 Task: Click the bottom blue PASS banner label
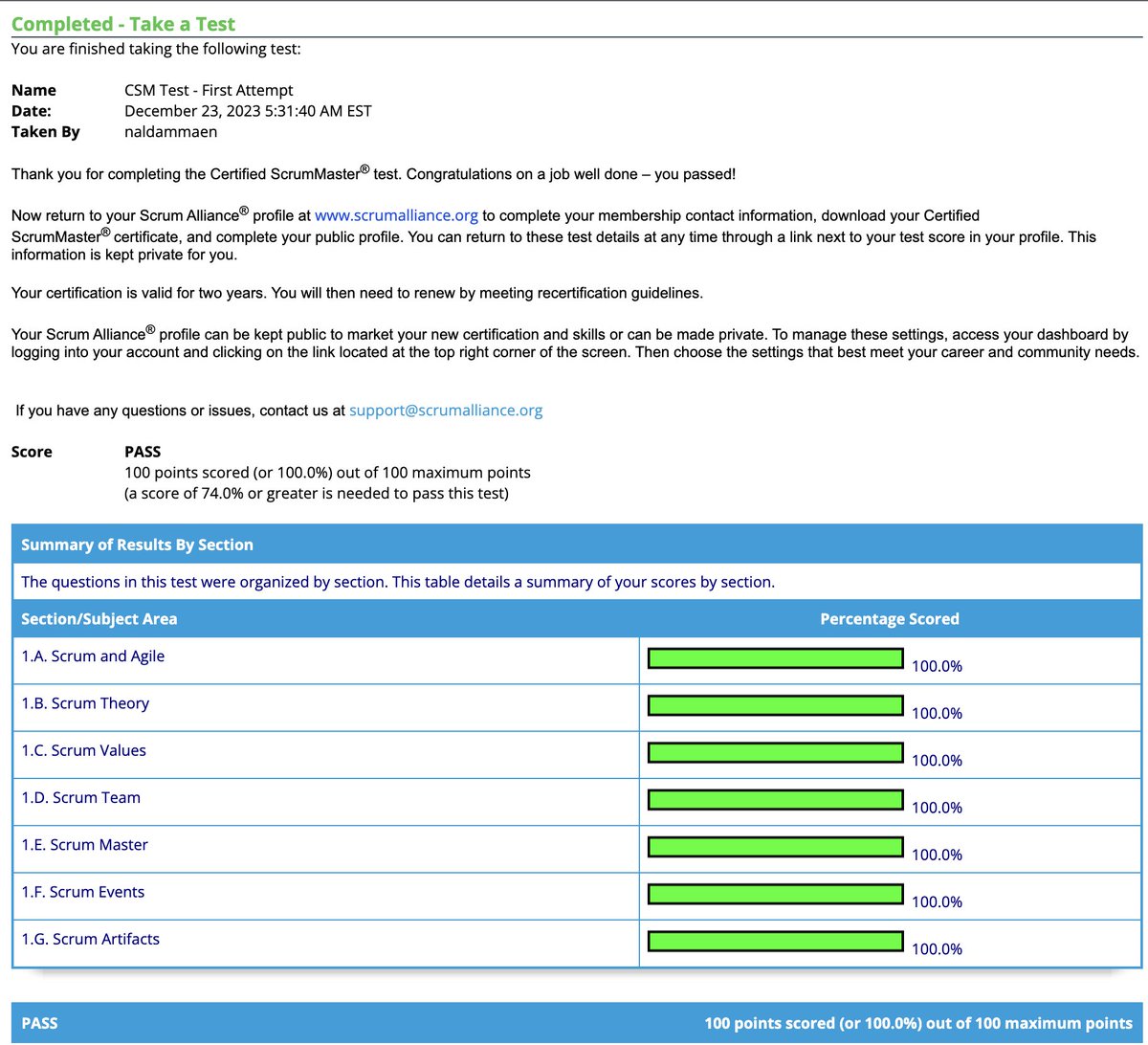39,1023
